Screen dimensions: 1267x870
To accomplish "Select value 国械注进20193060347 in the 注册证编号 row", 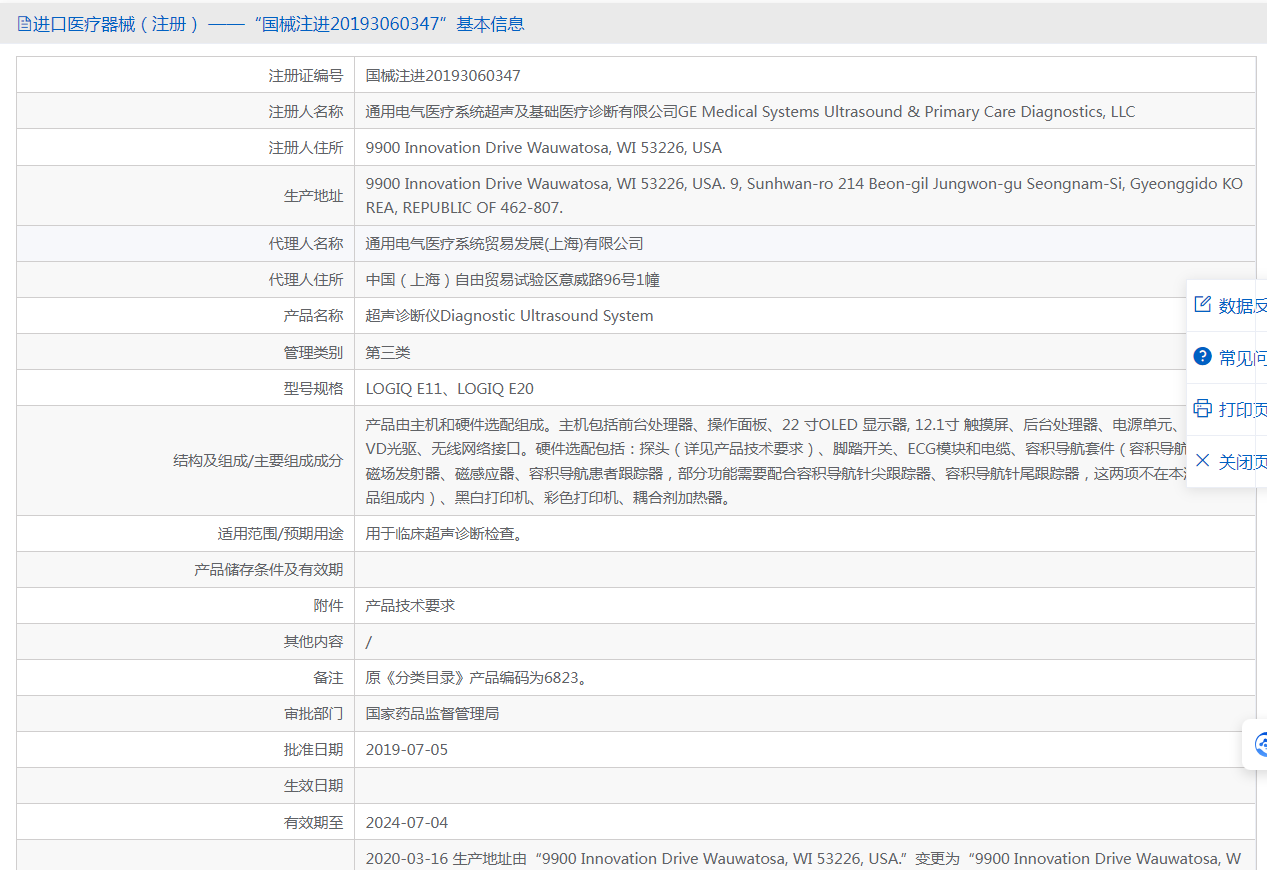I will [443, 75].
